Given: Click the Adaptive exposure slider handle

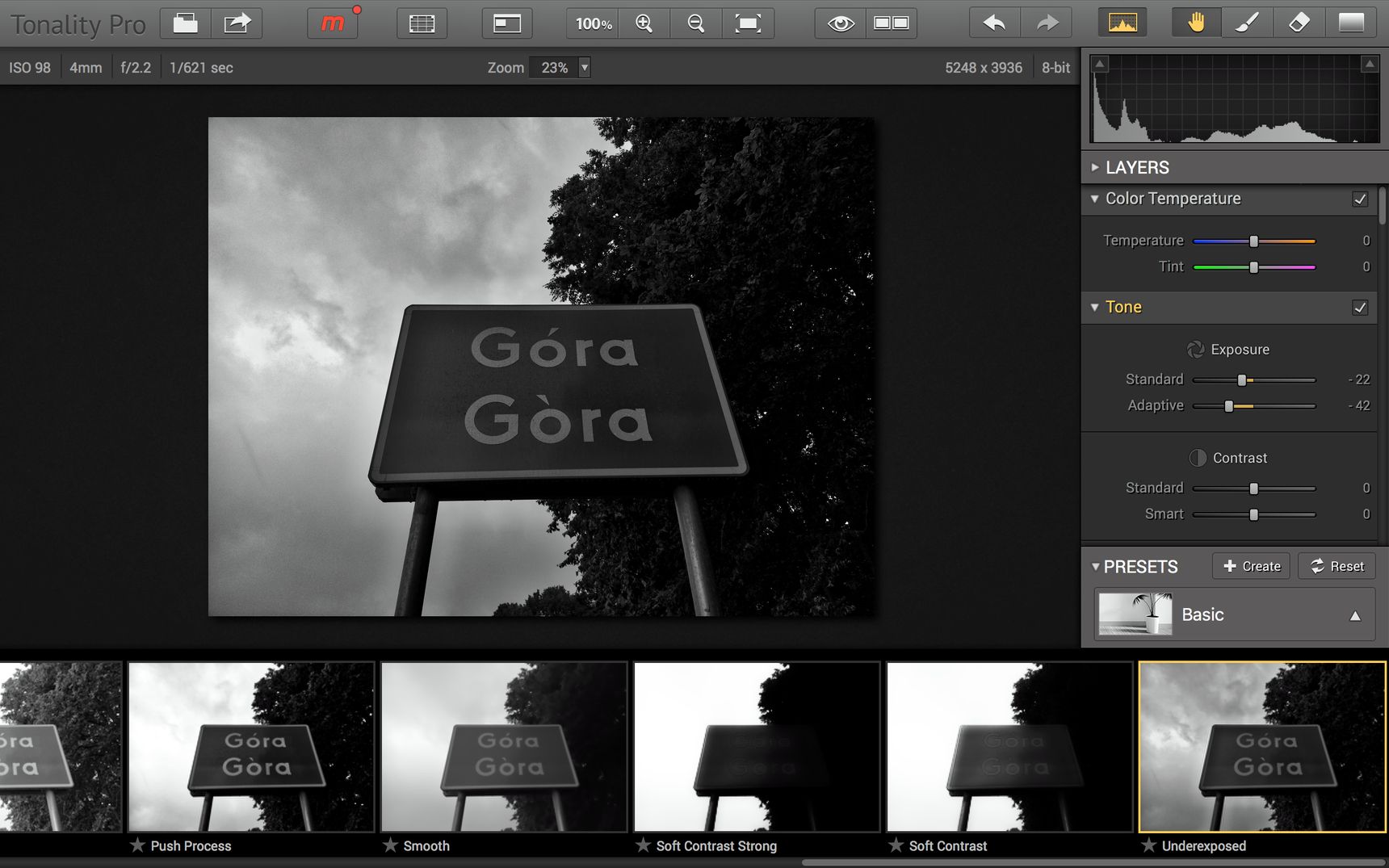Looking at the screenshot, I should pyautogui.click(x=1229, y=405).
